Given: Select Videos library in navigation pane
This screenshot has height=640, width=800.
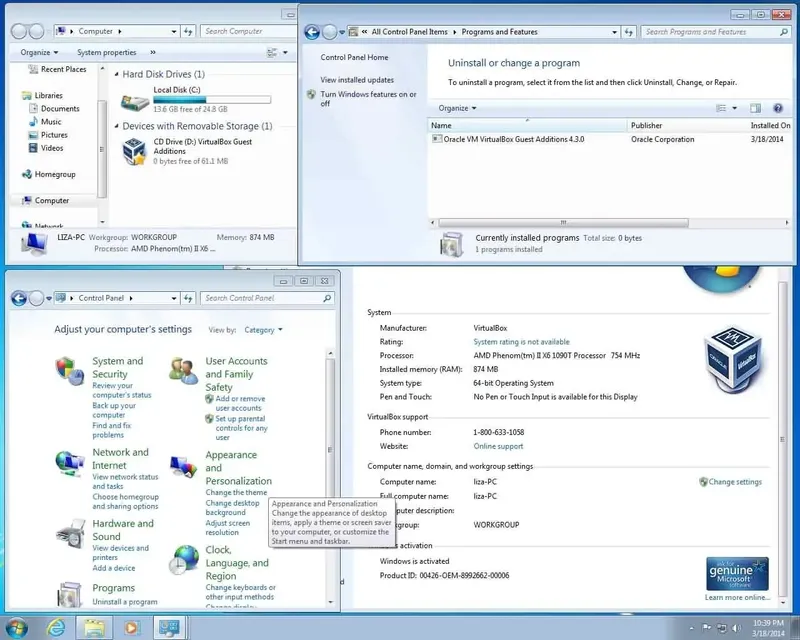Looking at the screenshot, I should pos(52,148).
